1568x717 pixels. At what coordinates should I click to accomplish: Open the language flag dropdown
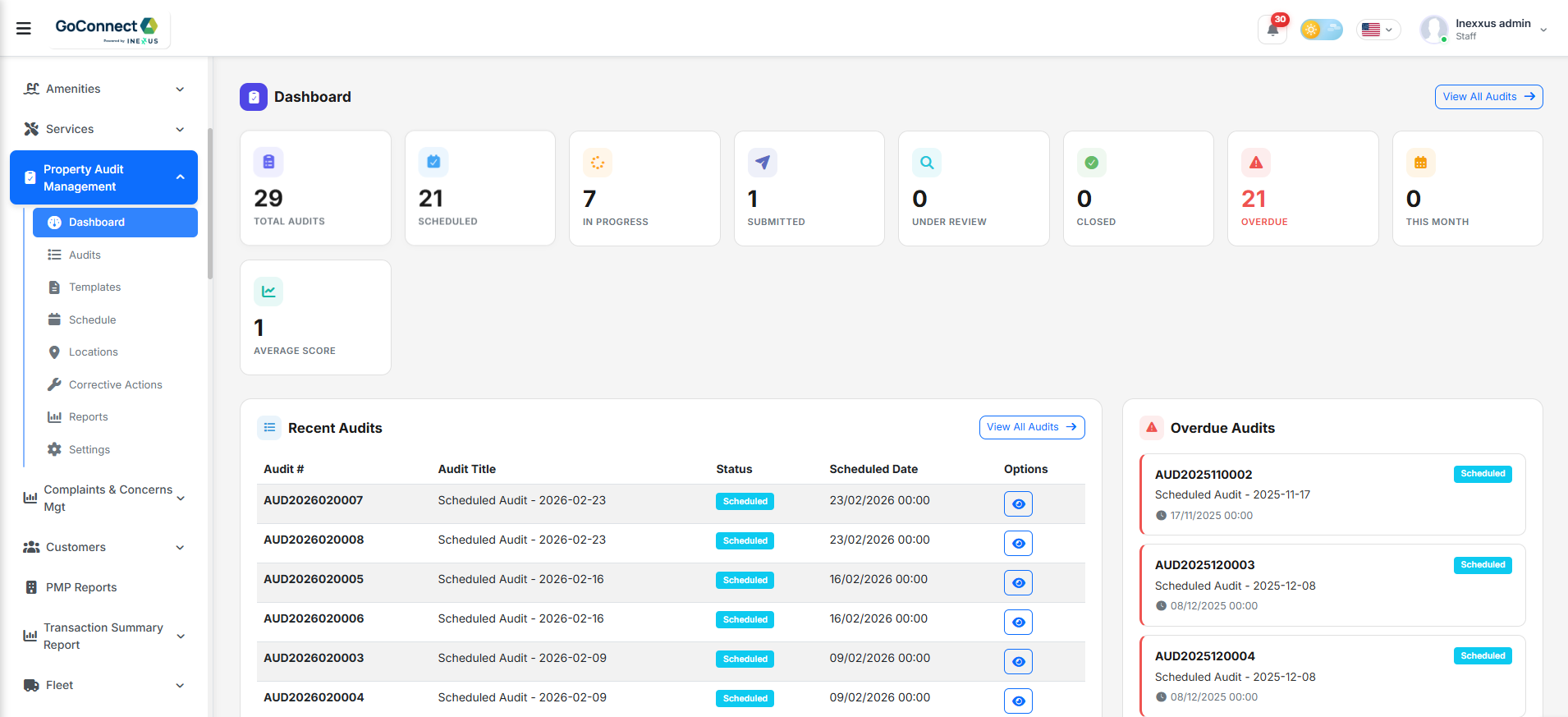(x=1378, y=30)
